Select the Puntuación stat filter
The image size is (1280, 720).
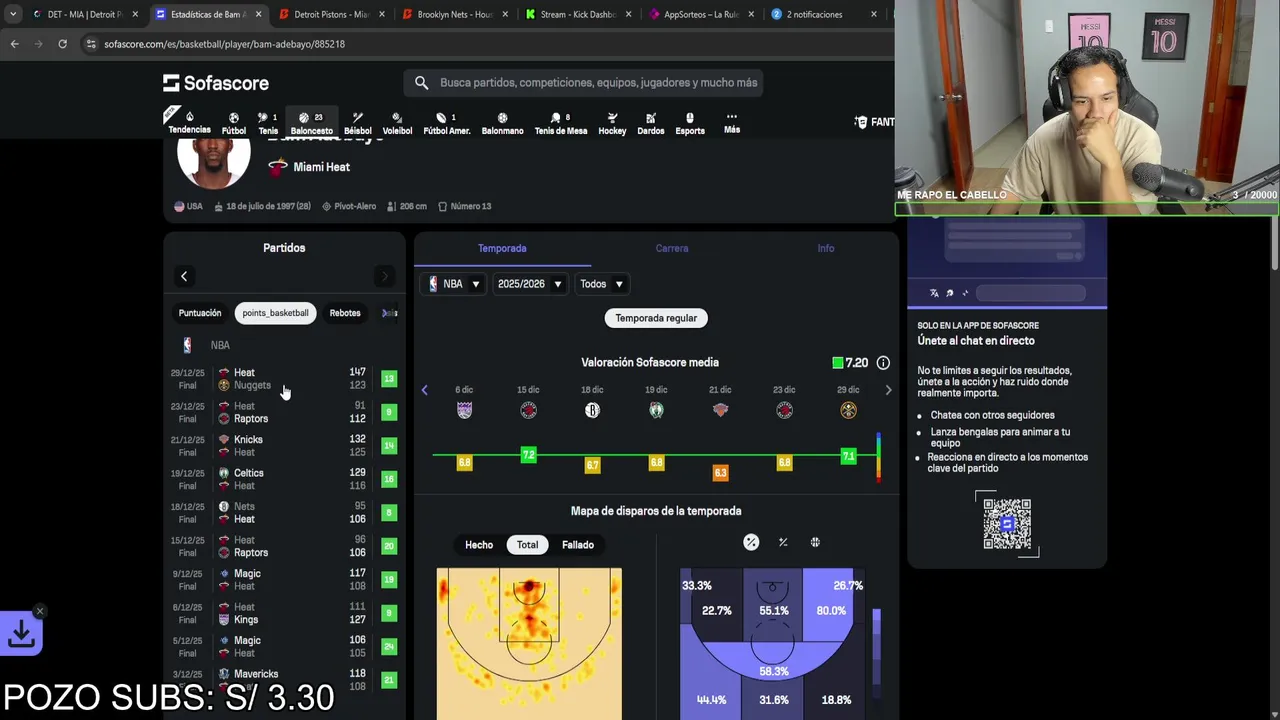click(x=200, y=313)
